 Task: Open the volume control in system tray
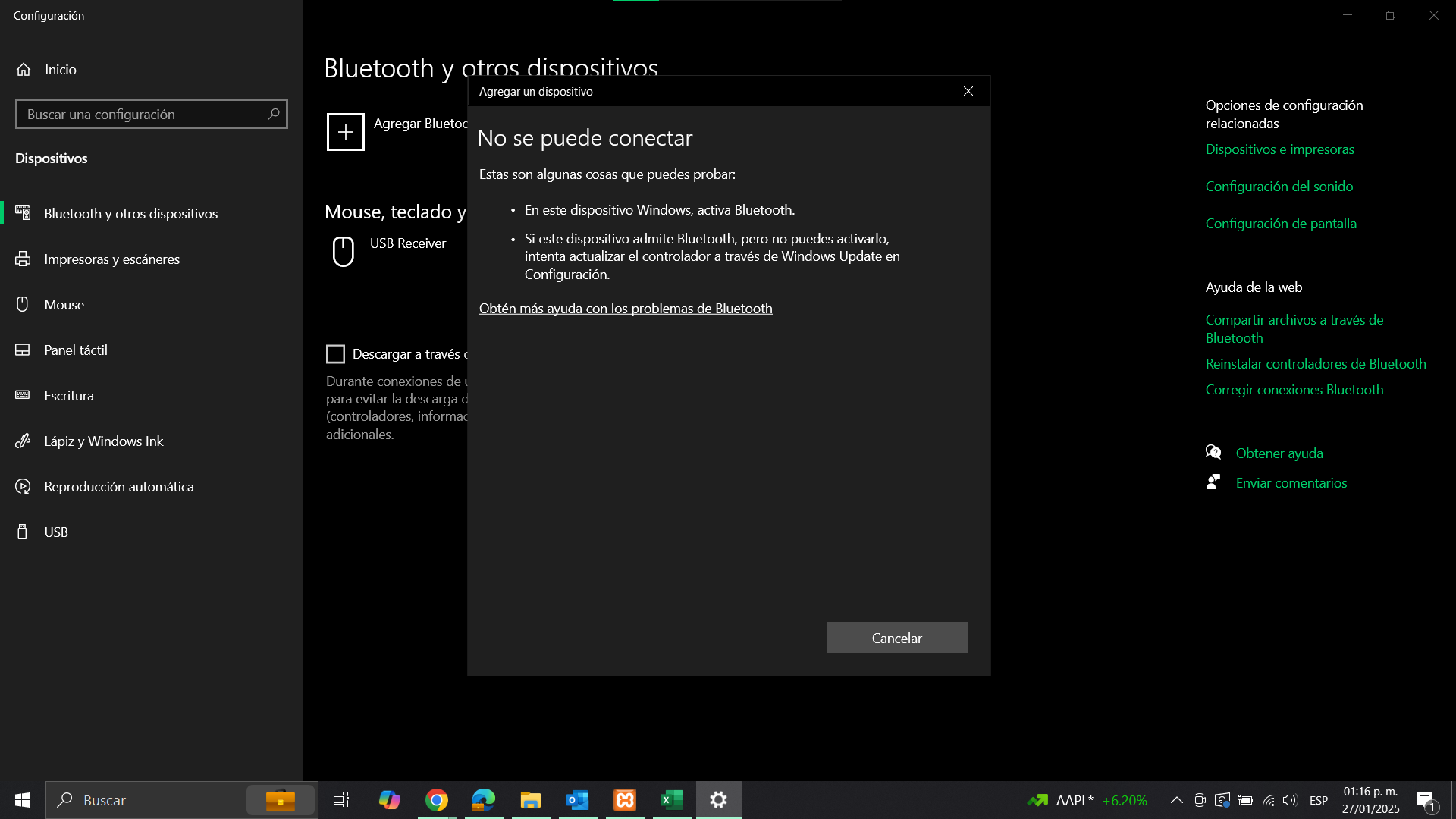[x=1290, y=800]
